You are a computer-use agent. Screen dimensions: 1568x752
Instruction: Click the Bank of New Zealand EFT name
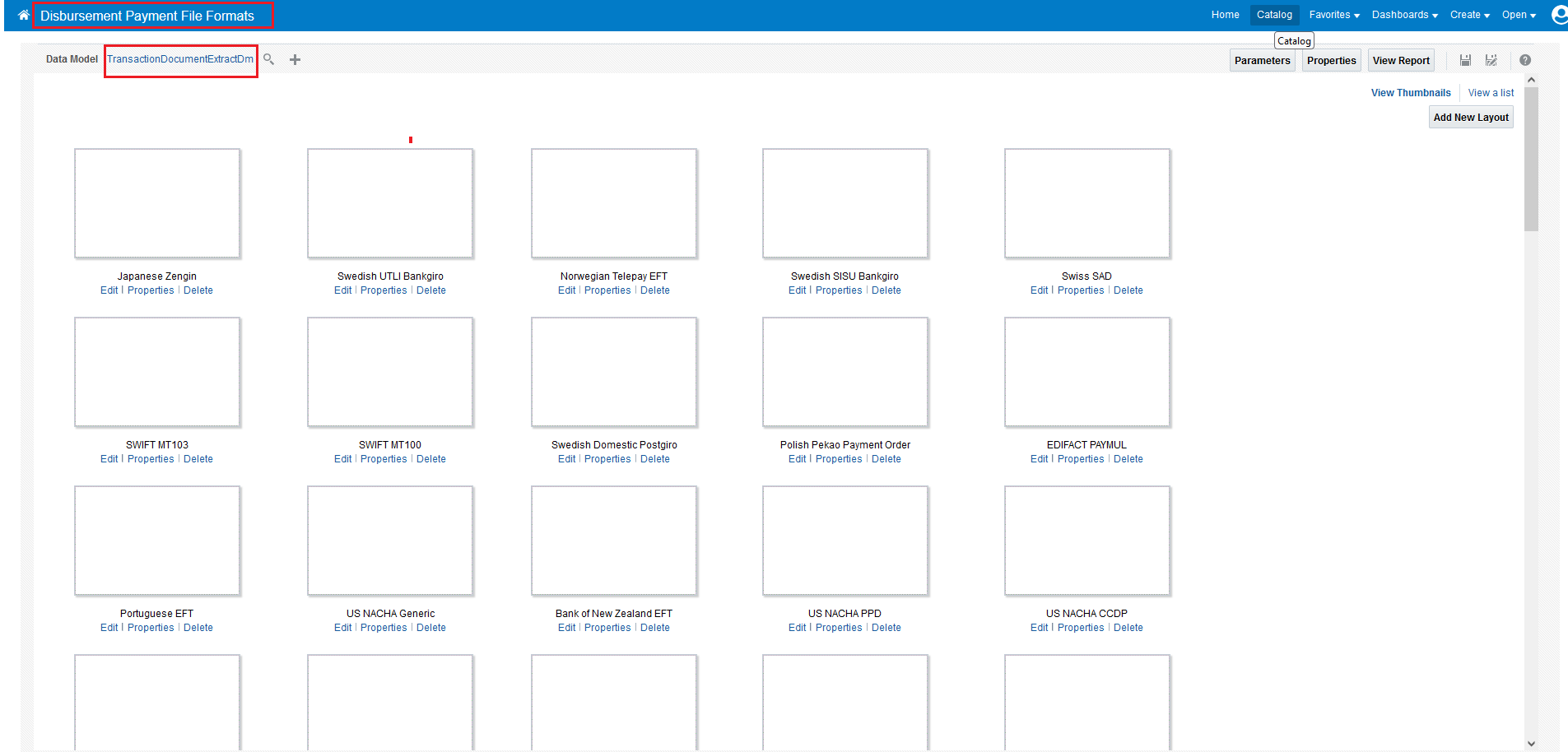click(614, 614)
